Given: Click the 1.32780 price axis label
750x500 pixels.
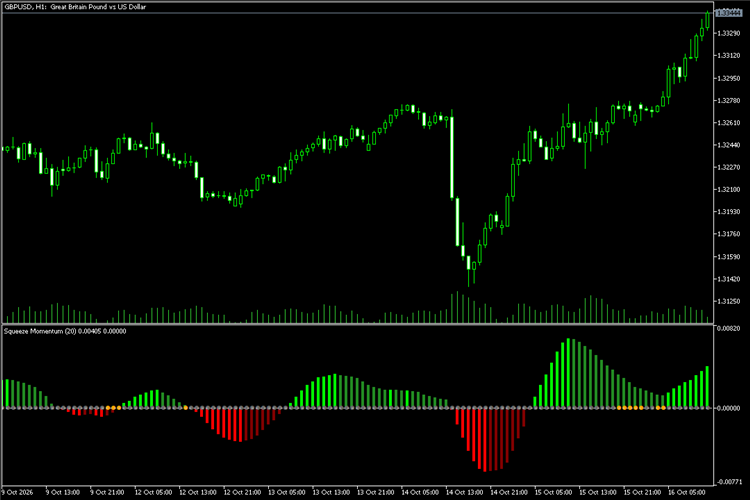Looking at the screenshot, I should click(728, 100).
